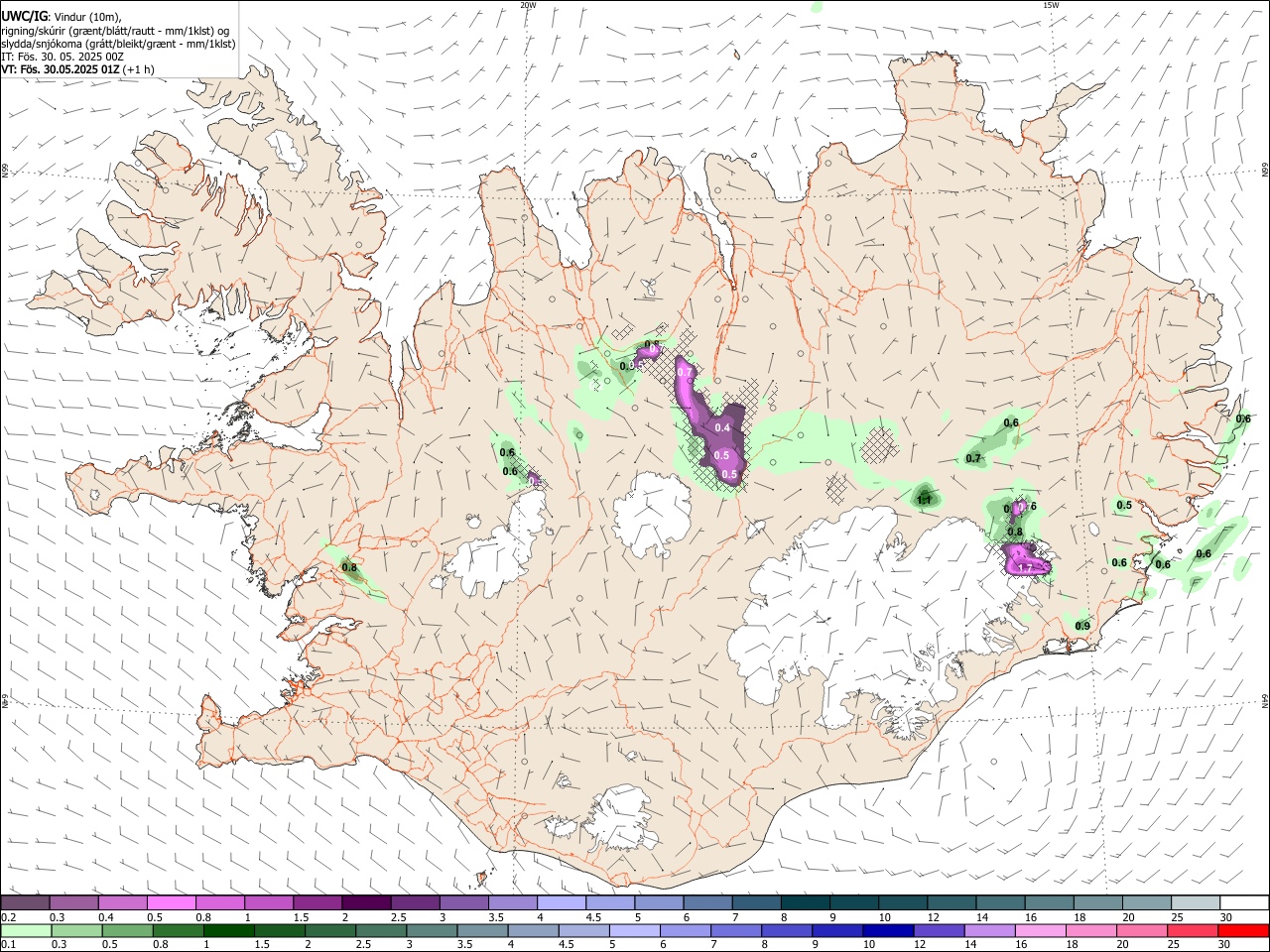Image resolution: width=1270 pixels, height=952 pixels.
Task: Choose upper legend swatch labeled 20
Action: coord(1145,902)
